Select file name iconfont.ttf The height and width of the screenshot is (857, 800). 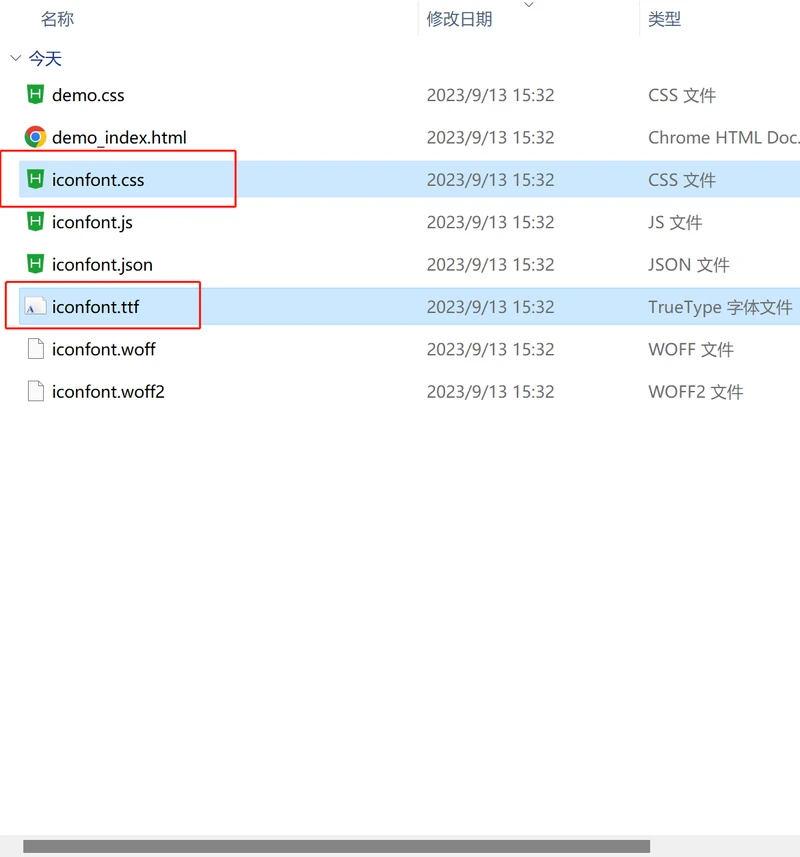95,307
